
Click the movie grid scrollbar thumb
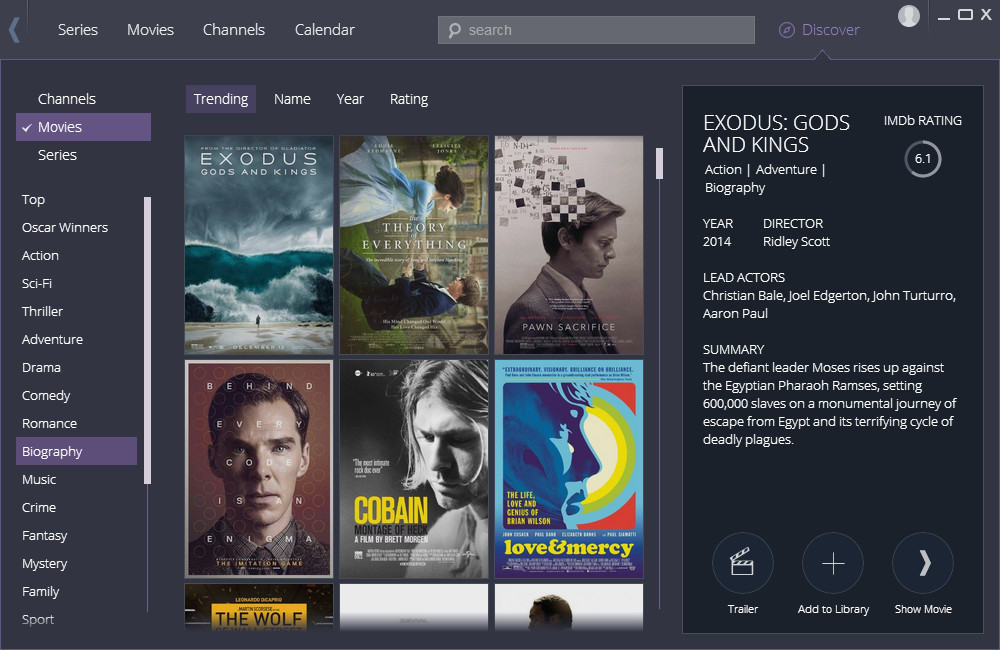pos(659,163)
